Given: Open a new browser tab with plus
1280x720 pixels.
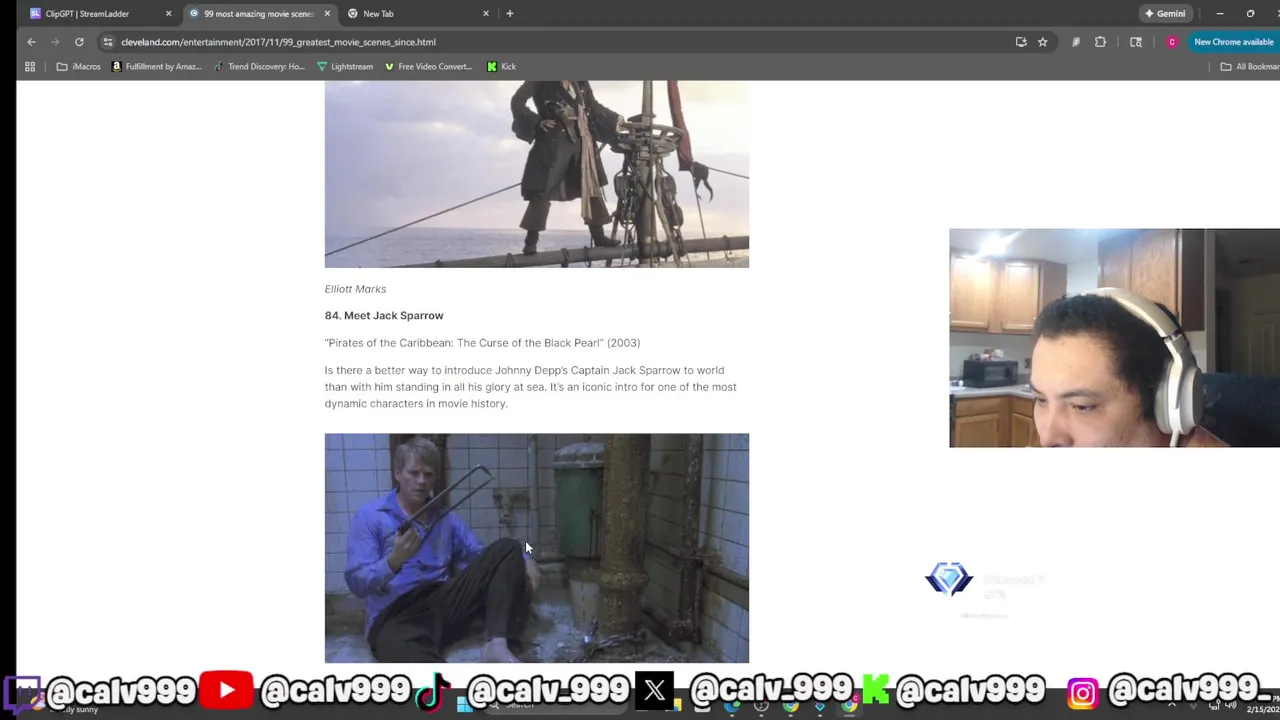Looking at the screenshot, I should [x=510, y=14].
